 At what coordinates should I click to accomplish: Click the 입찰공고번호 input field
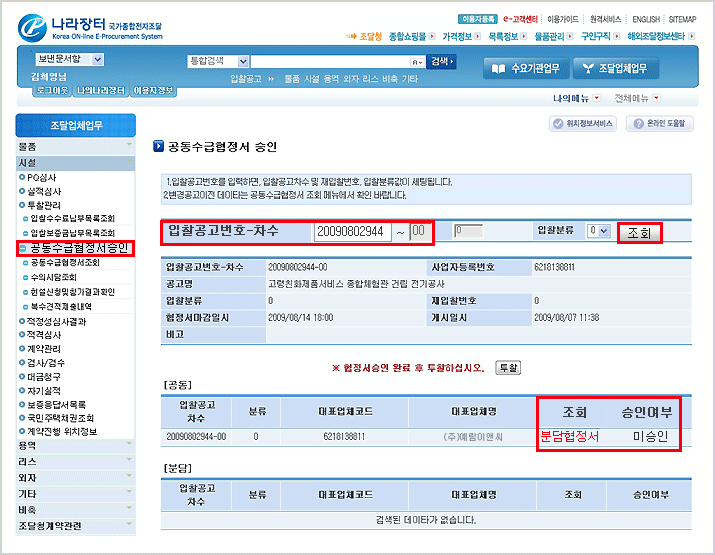(x=350, y=231)
